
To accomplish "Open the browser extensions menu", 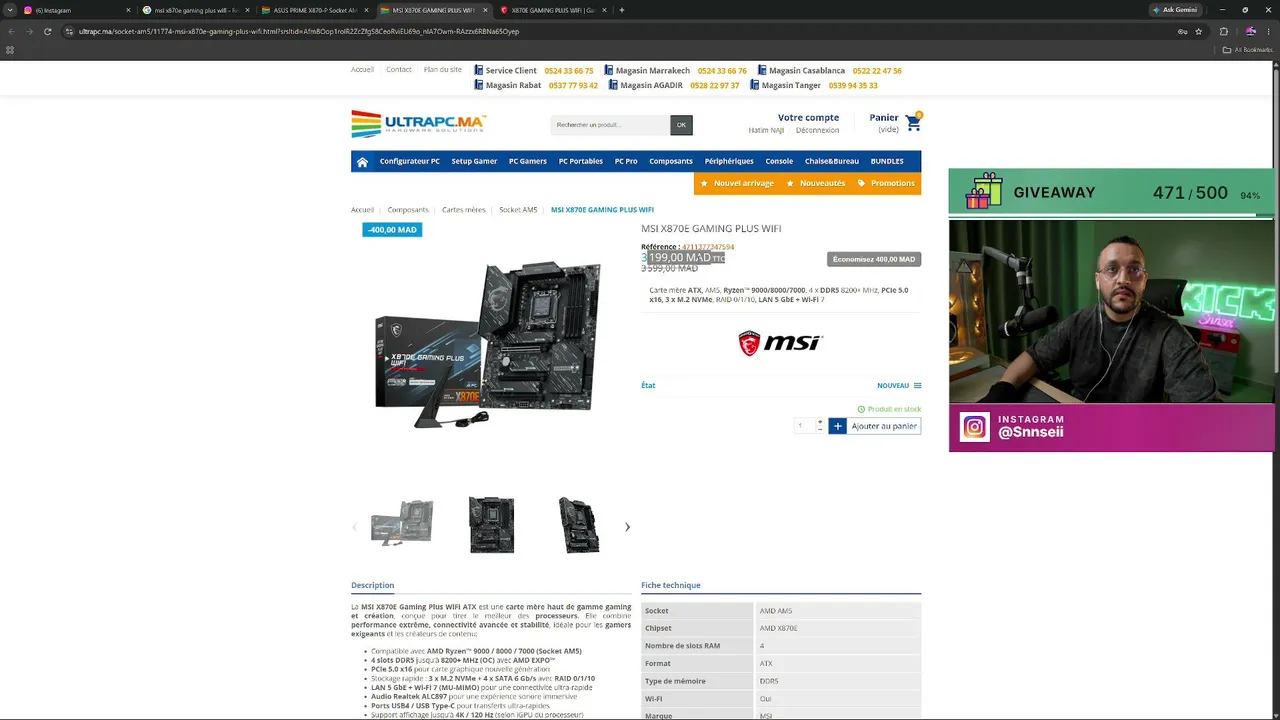I will coord(1223,31).
